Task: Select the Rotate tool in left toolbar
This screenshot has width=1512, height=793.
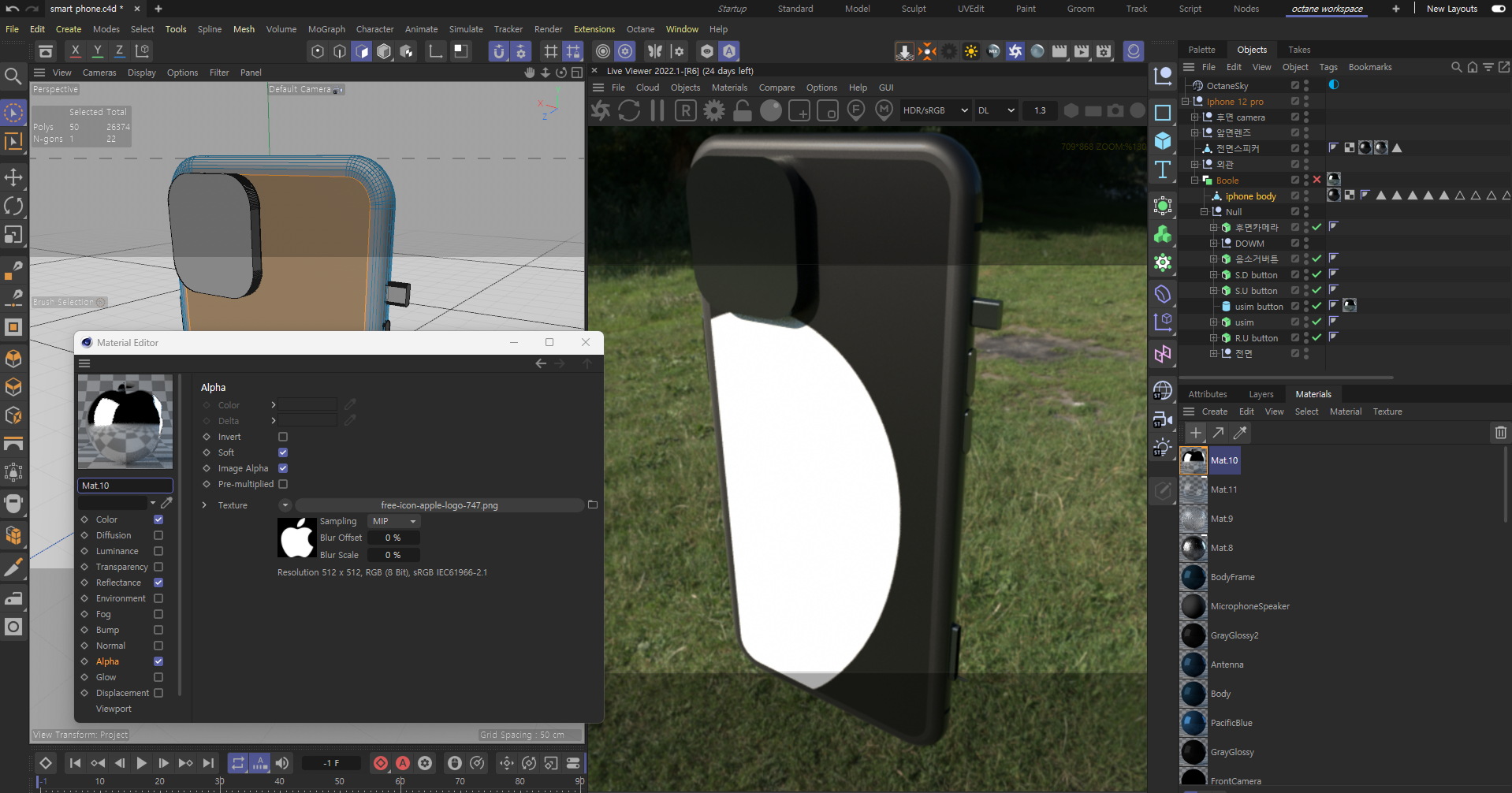Action: coord(13,206)
